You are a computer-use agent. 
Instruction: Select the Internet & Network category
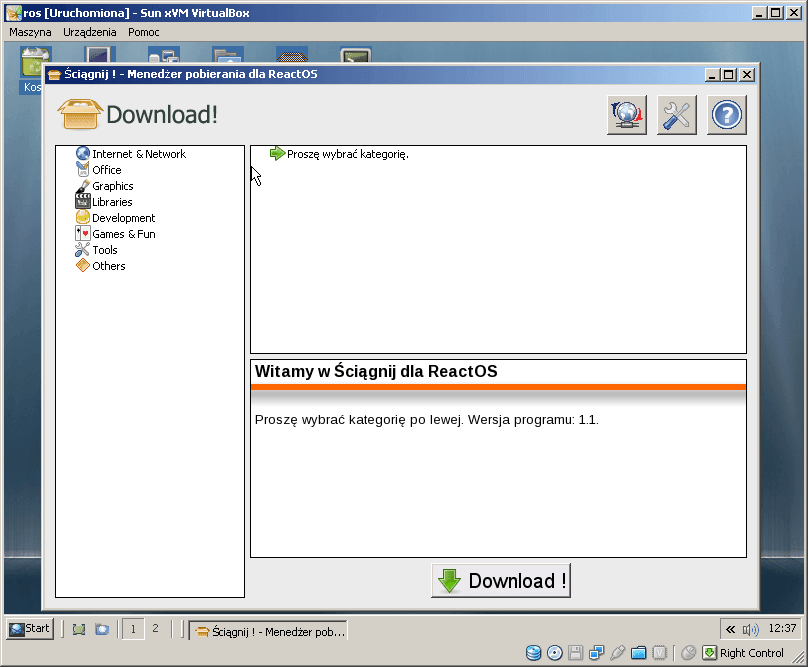138,154
